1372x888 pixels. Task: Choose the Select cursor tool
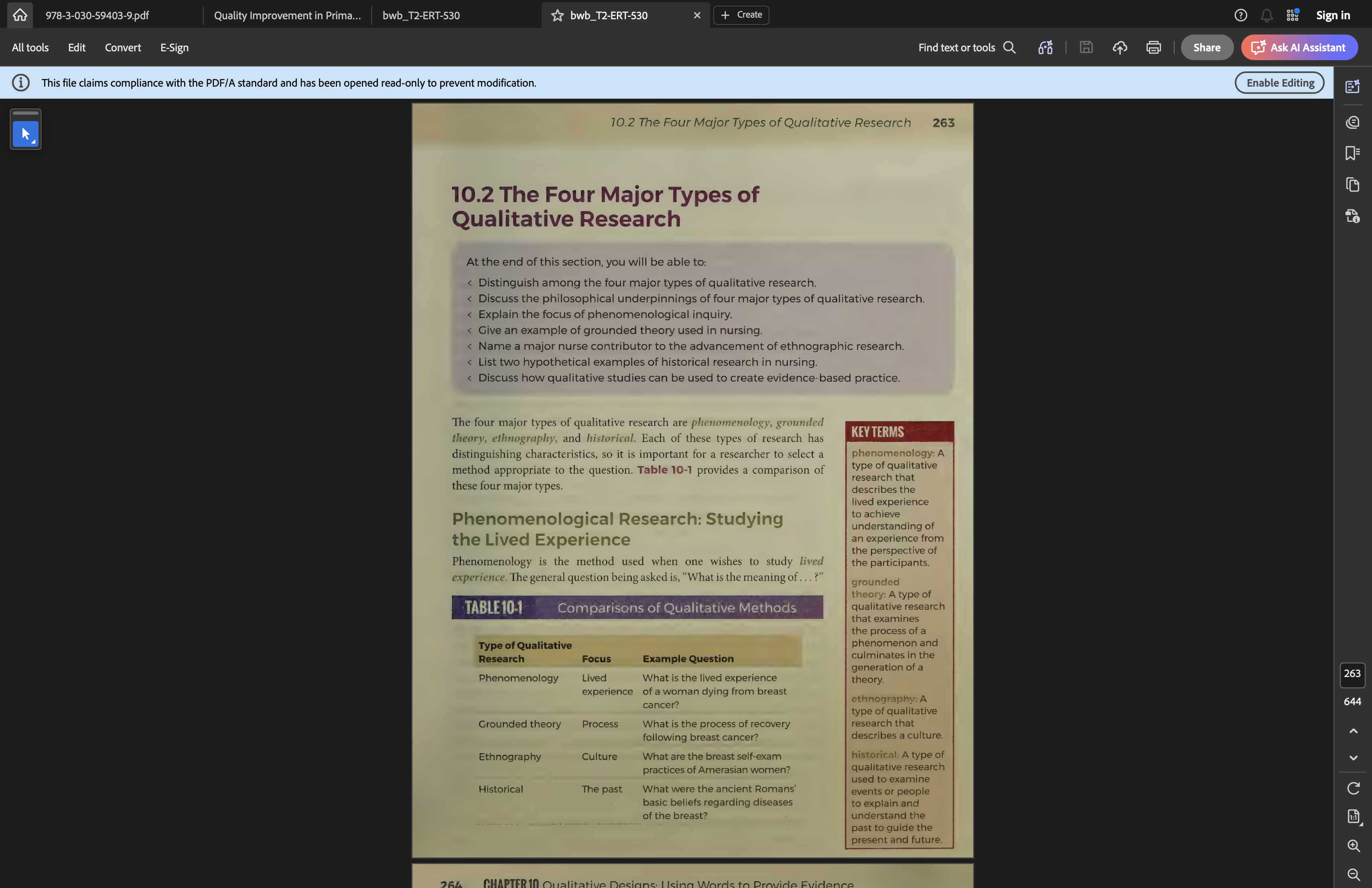coord(25,134)
